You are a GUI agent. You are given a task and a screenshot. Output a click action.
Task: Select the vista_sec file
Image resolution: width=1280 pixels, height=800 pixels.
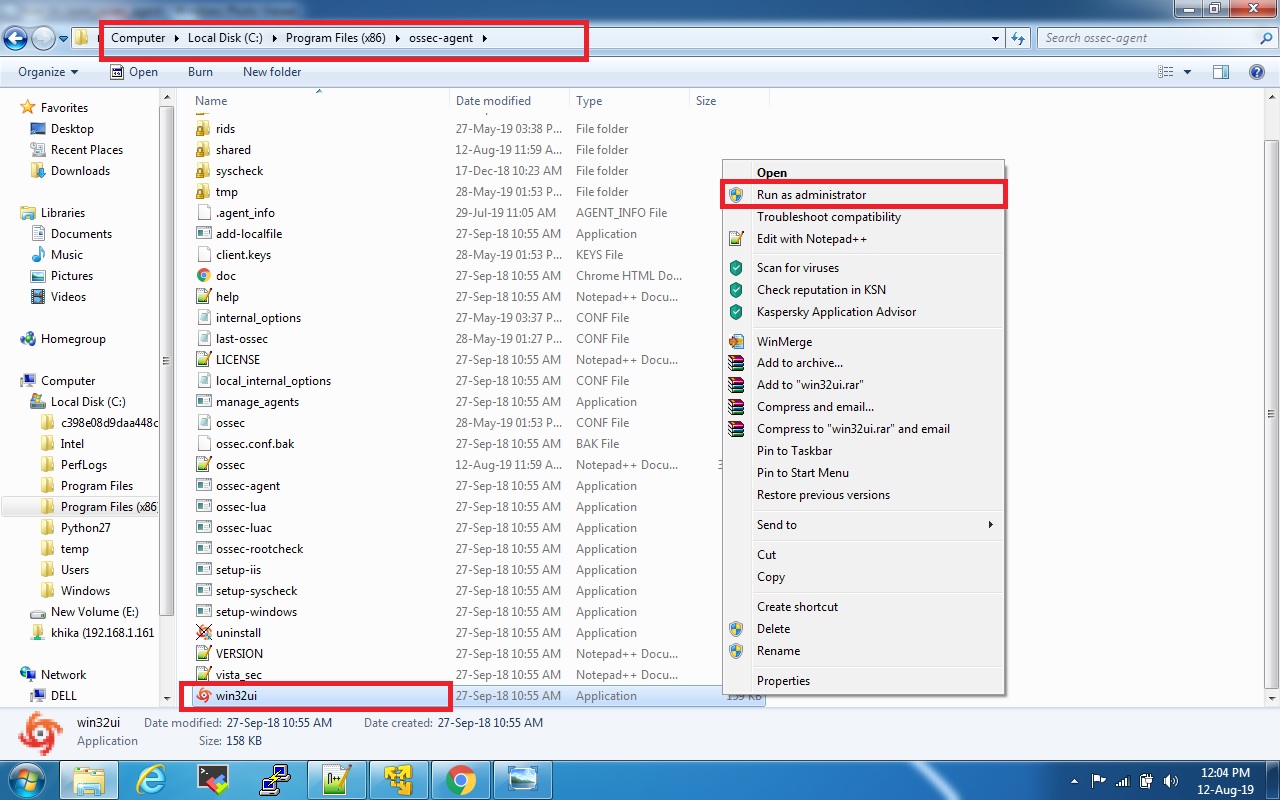[239, 675]
